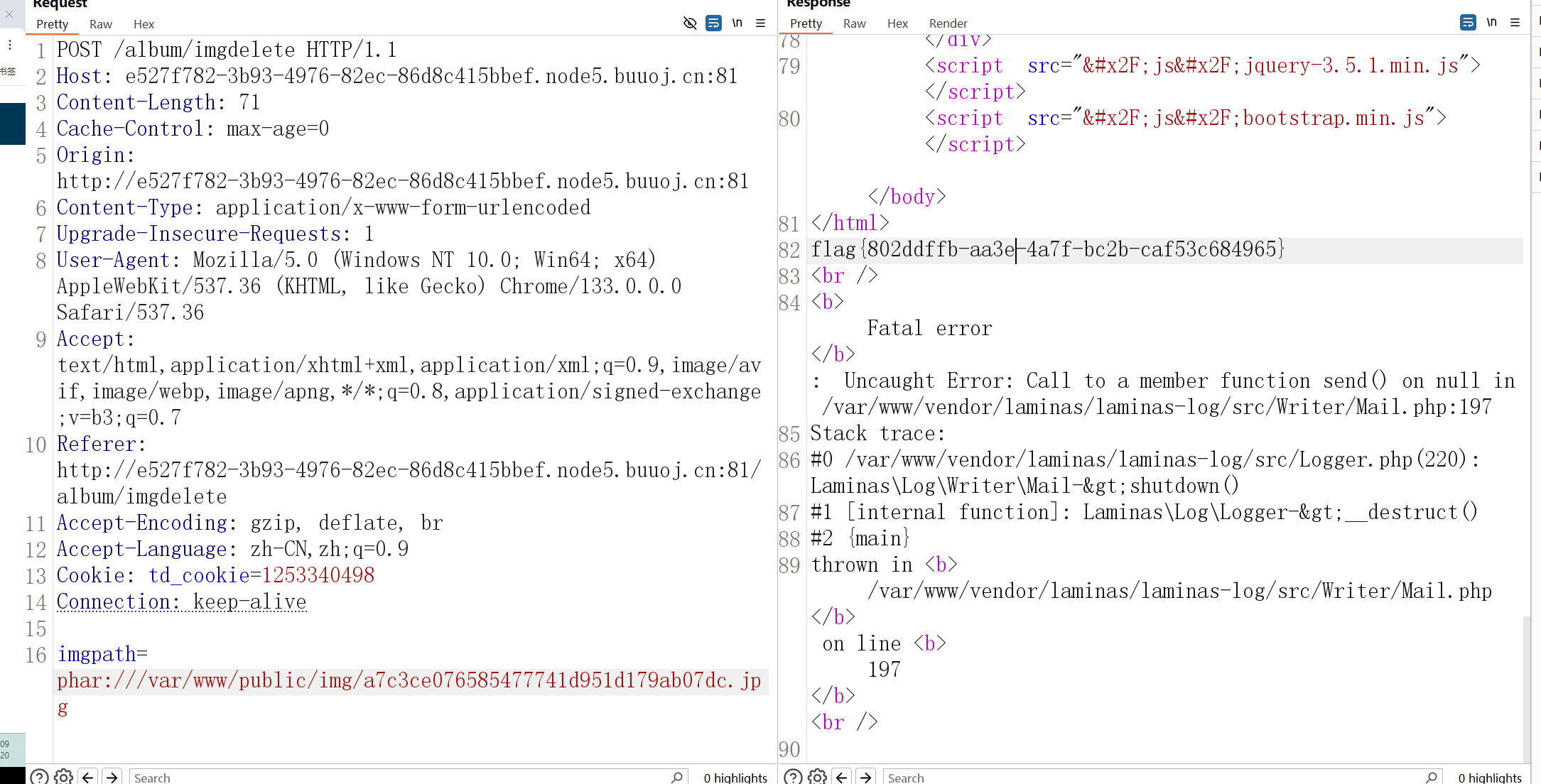
Task: Switch Request view to Hex tab
Action: coord(144,24)
